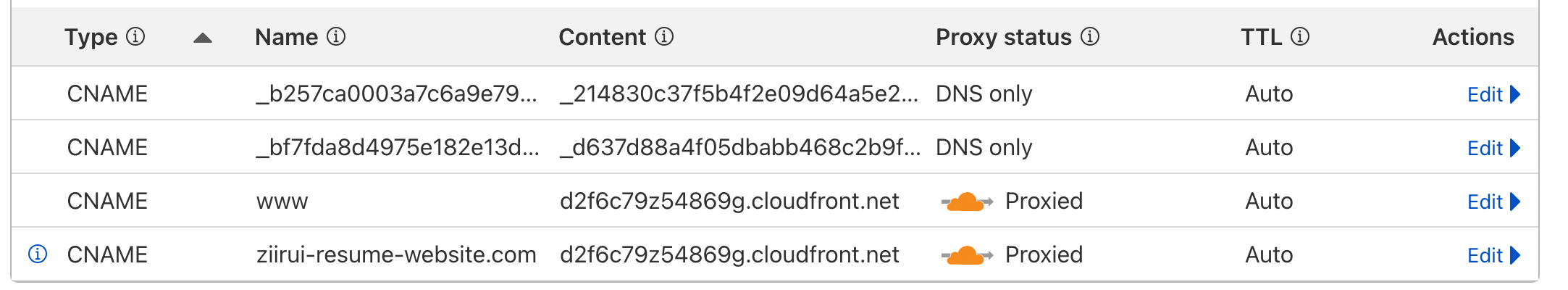Click the Name column header
The image size is (1568, 290).
coord(287,37)
